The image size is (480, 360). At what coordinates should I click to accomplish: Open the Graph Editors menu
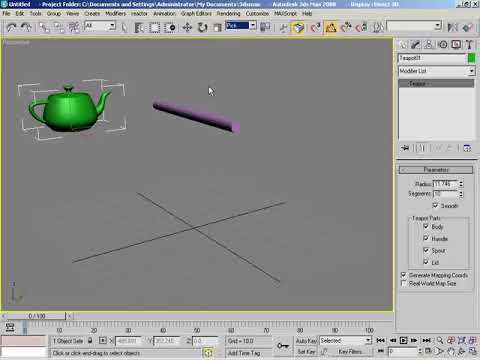tap(196, 14)
